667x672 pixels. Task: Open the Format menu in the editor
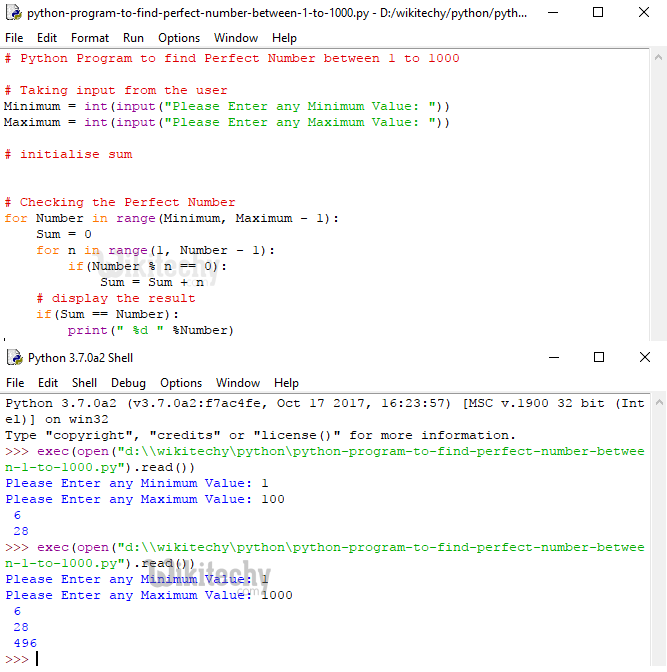point(90,38)
